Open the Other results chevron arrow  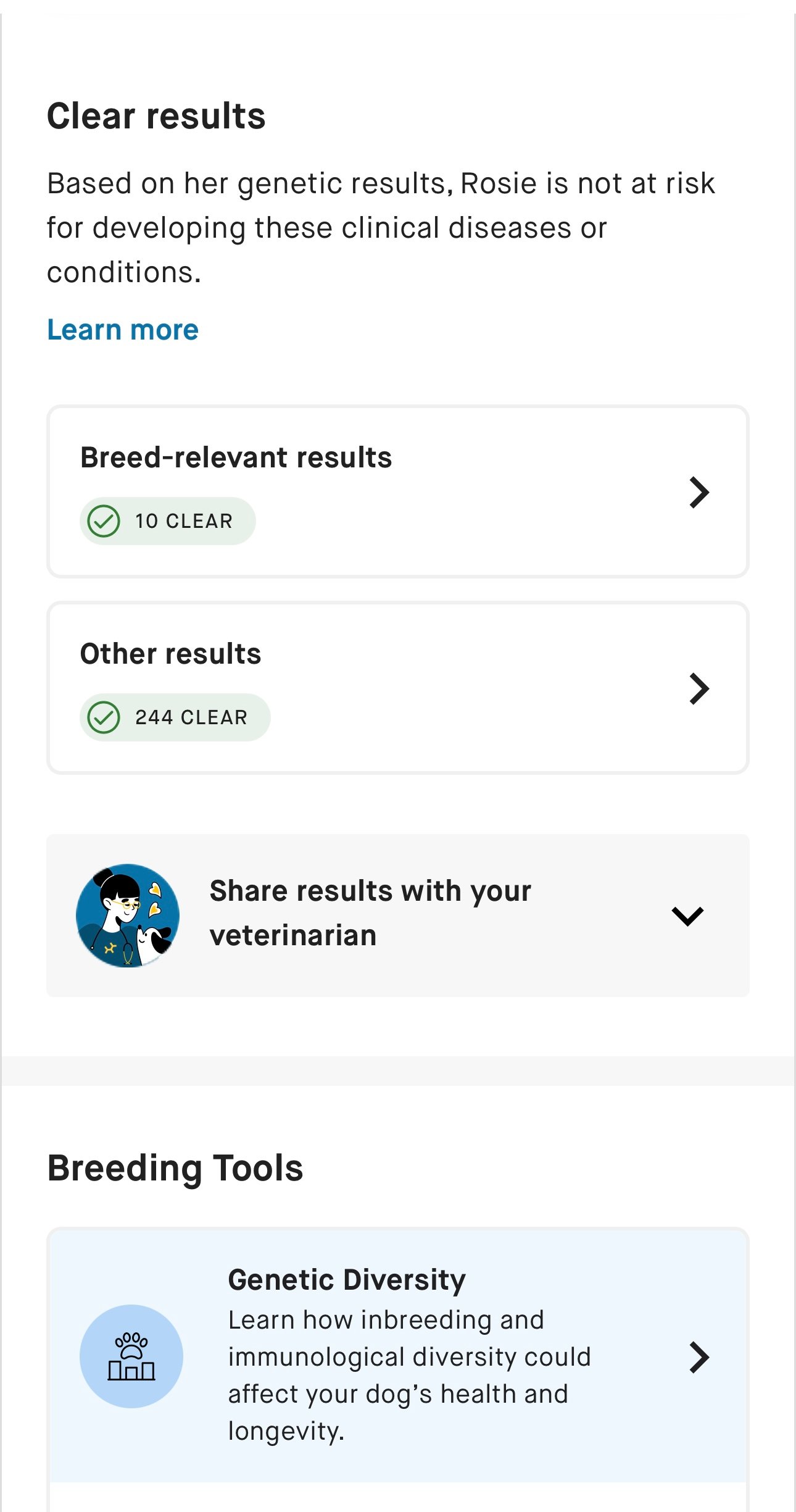click(x=699, y=688)
